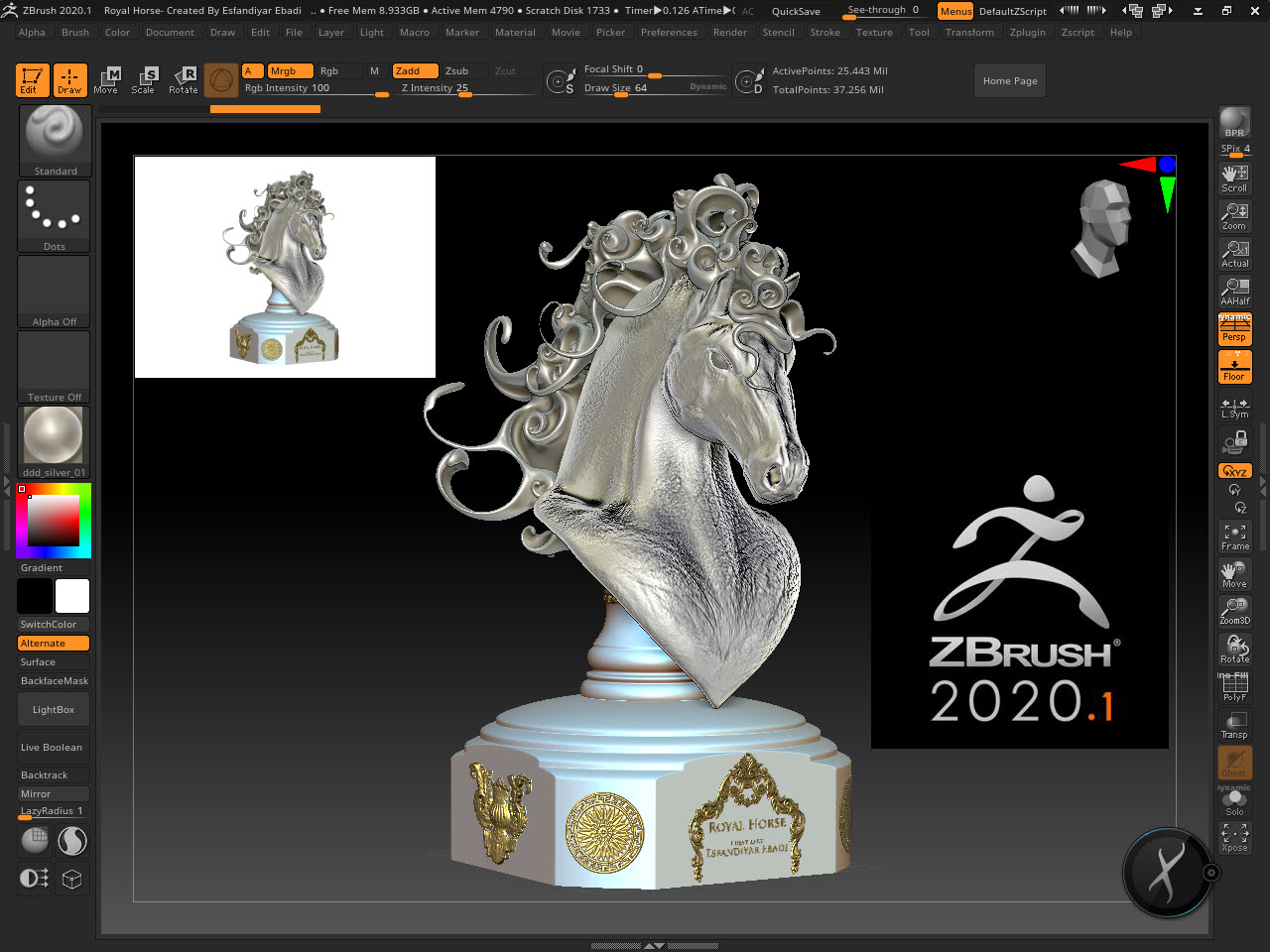Viewport: 1270px width, 952px height.
Task: Toggle PolyF wireframe display
Action: pos(1234,687)
